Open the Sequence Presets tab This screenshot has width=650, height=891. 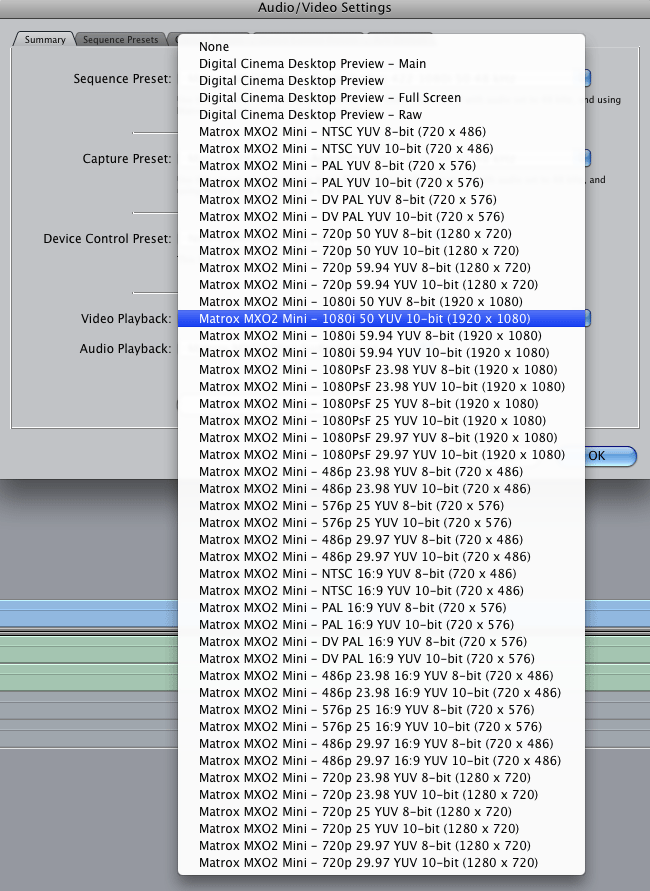119,40
